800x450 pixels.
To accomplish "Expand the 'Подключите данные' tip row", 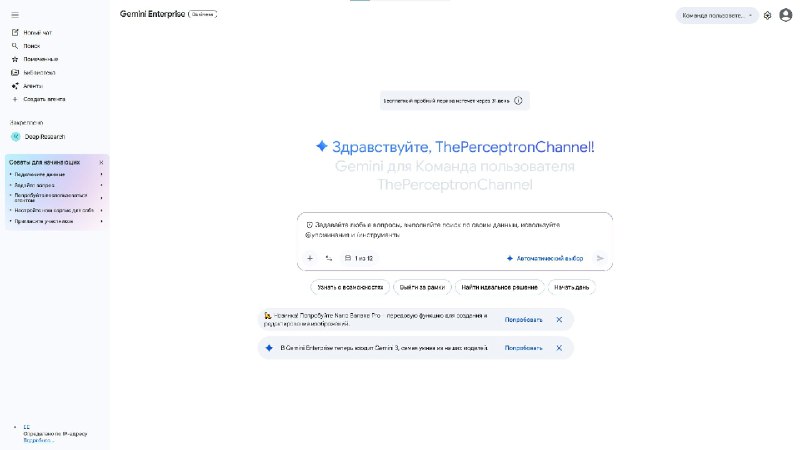I will click(56, 174).
